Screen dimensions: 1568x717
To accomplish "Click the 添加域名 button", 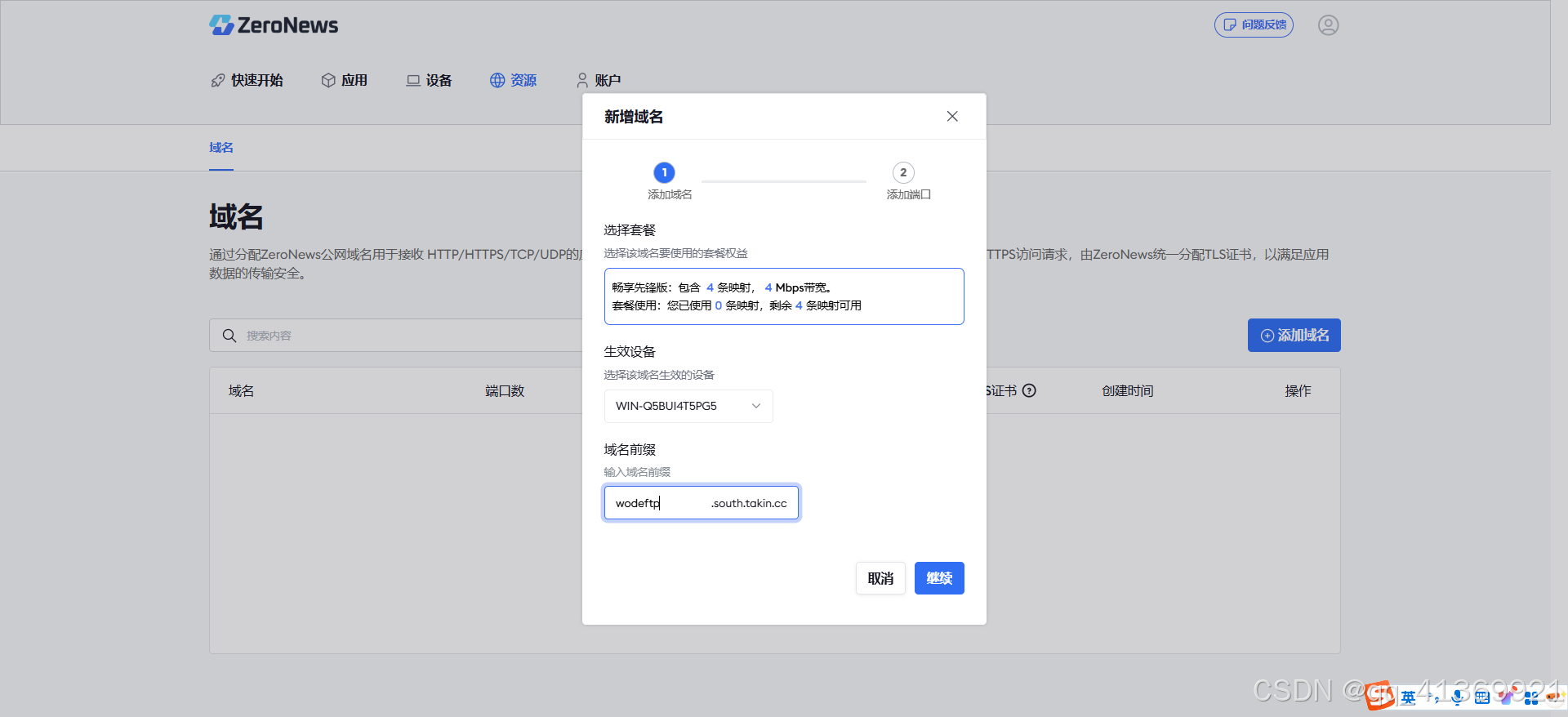I will click(1294, 336).
